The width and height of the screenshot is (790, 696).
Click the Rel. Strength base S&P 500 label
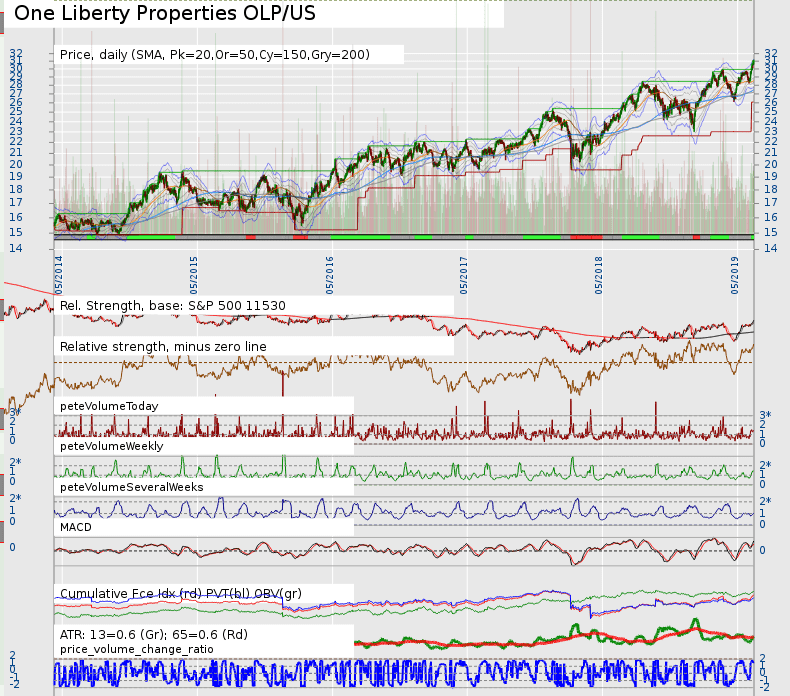tap(172, 305)
